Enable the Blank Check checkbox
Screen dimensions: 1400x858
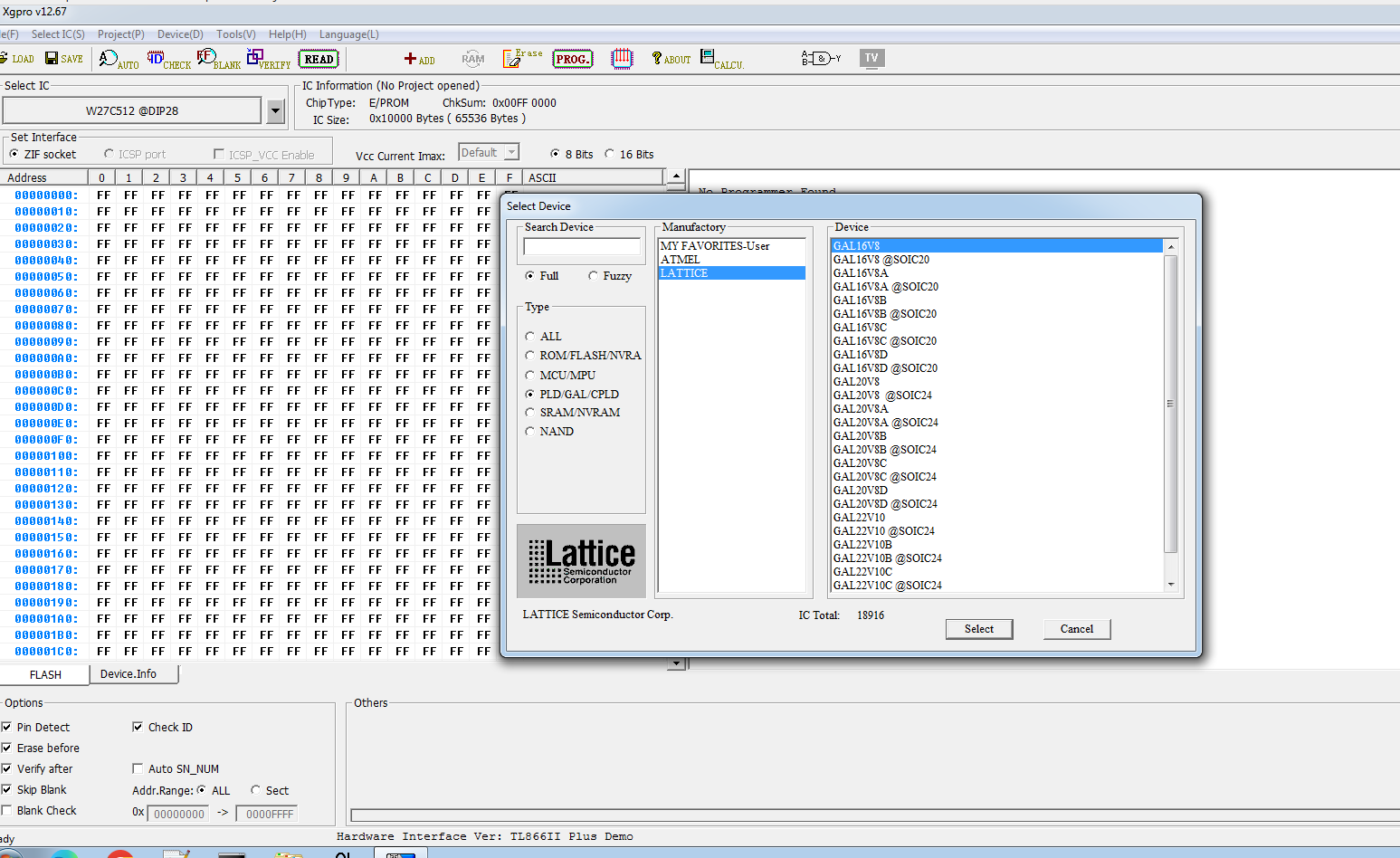[x=6, y=810]
